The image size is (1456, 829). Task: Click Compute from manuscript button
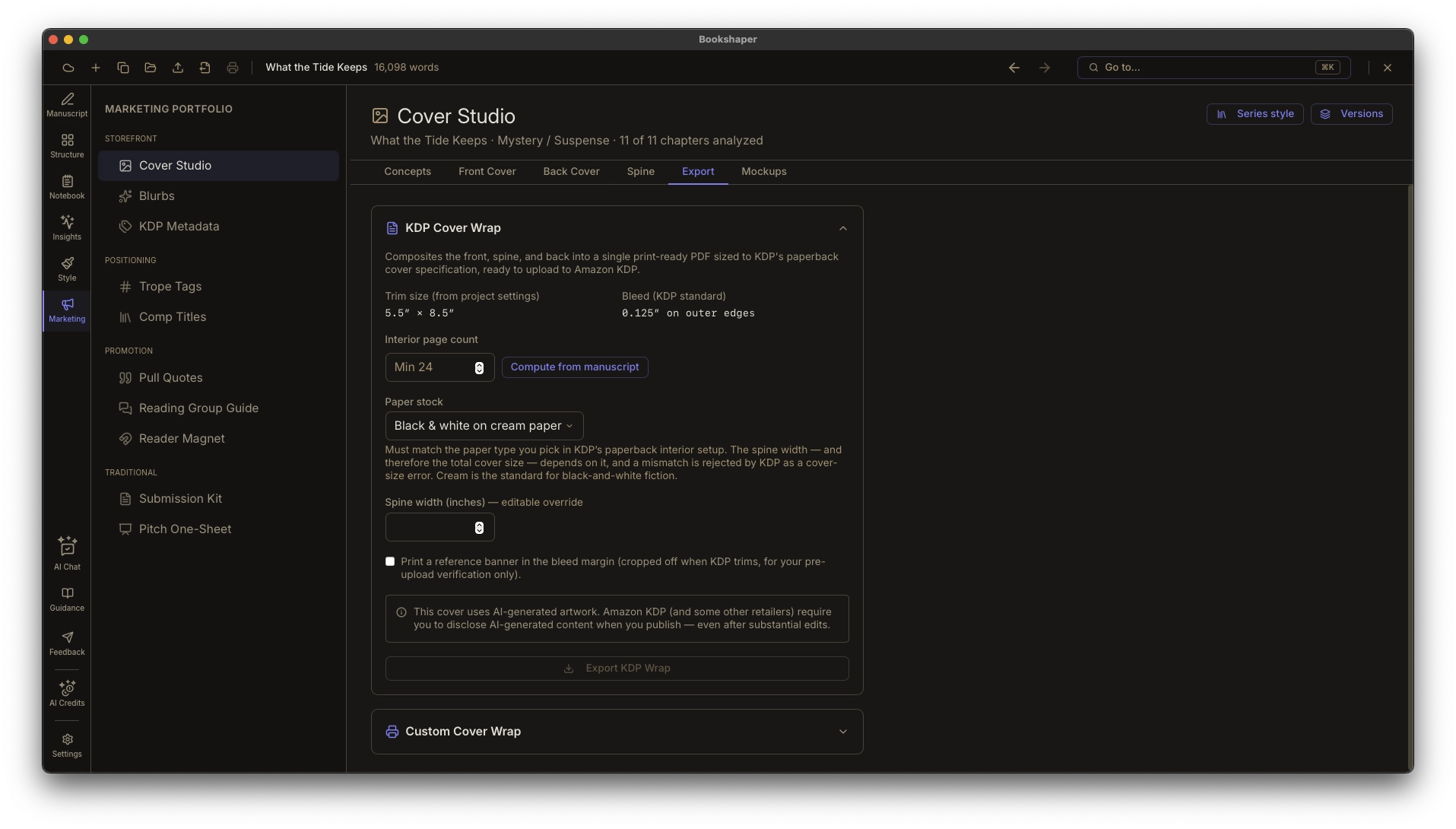point(575,367)
